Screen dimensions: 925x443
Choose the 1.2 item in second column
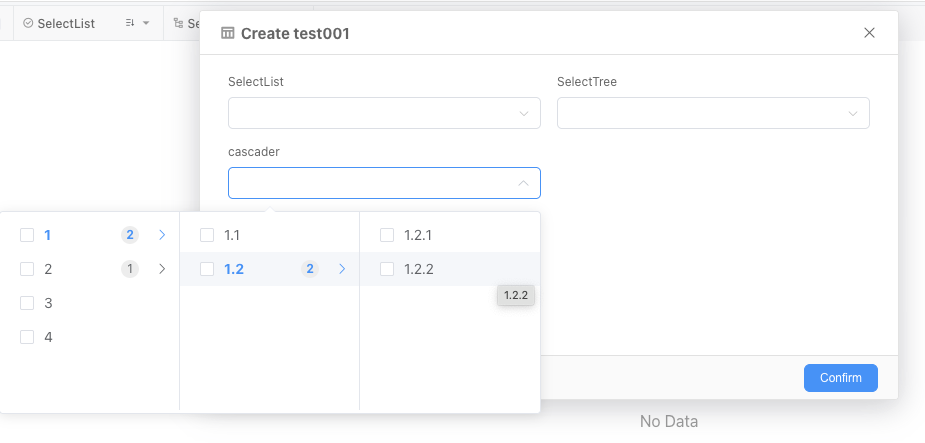point(235,269)
